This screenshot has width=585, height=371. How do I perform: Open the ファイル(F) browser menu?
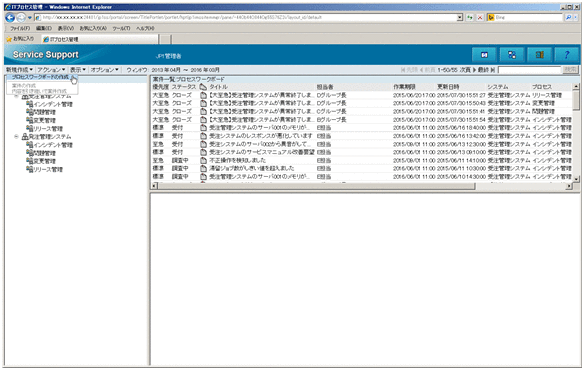(20, 28)
